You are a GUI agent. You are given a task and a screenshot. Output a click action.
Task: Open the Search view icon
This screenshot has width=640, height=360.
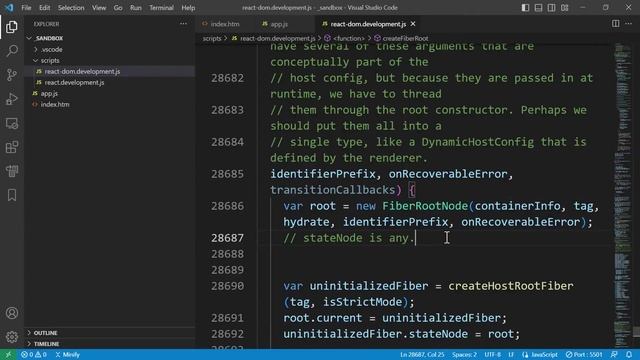tap(12, 51)
